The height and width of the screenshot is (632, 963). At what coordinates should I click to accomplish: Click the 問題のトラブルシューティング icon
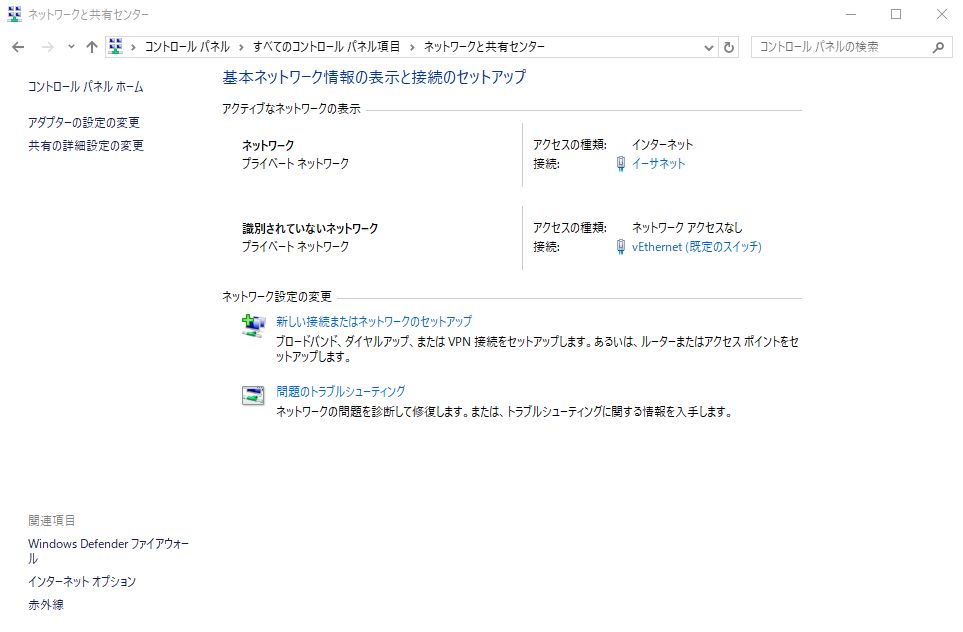tap(253, 395)
